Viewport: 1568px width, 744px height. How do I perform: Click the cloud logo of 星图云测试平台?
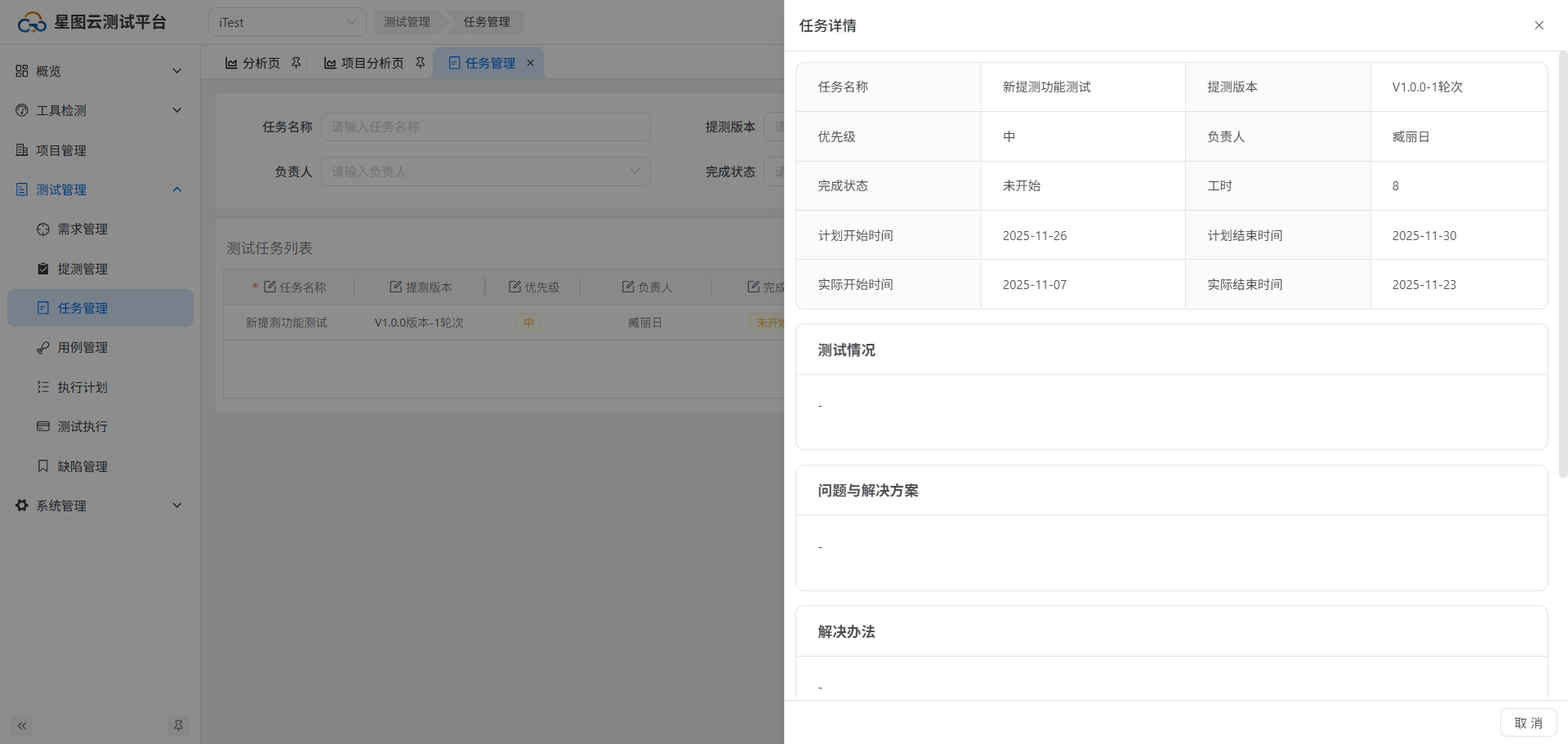point(32,23)
